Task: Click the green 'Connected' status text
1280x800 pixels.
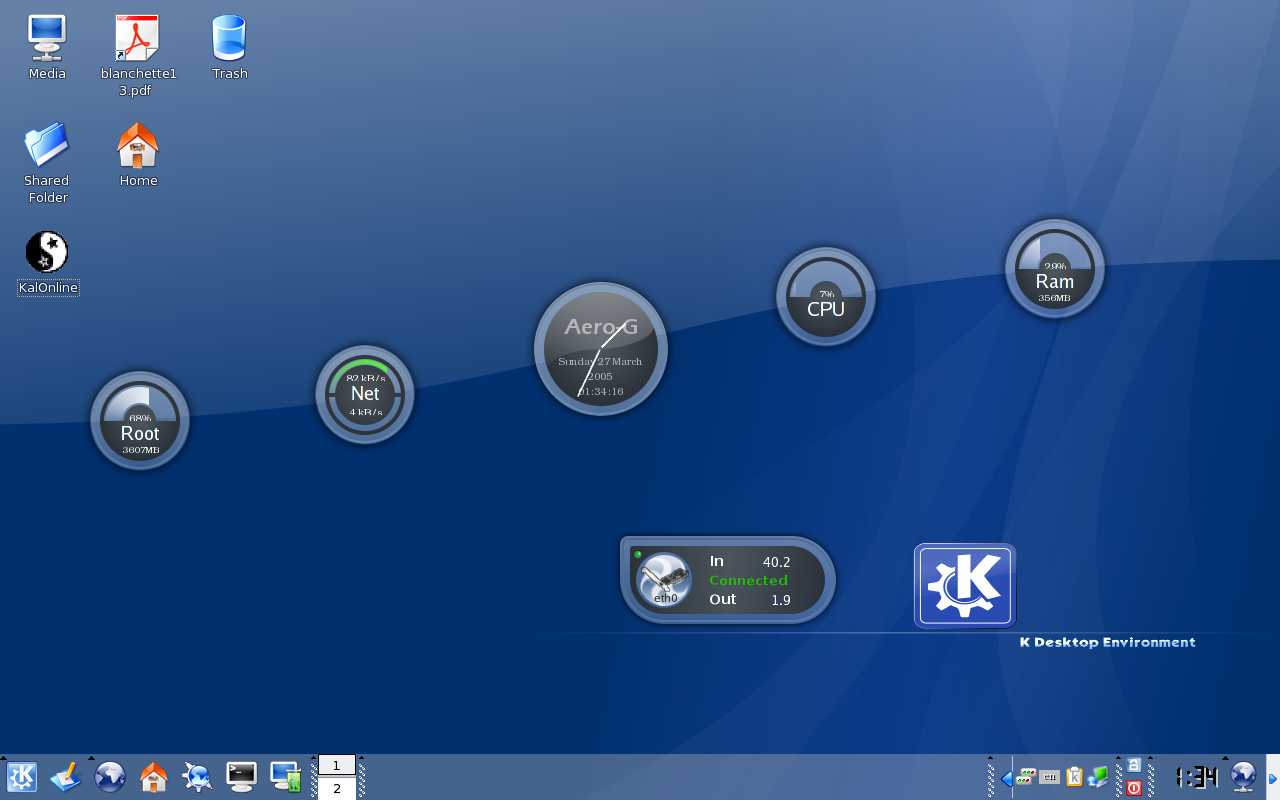Action: point(748,580)
